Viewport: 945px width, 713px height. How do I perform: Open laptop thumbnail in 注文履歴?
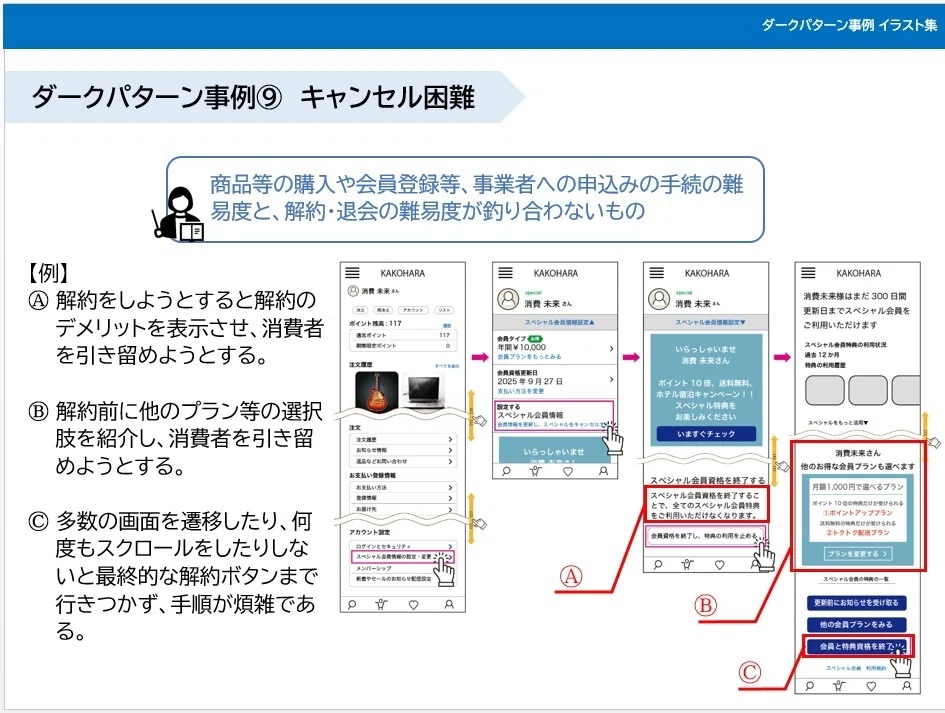pos(425,391)
